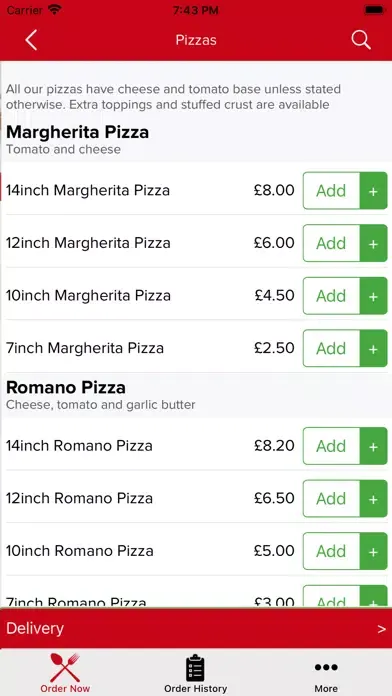Add 10inch Margherita Pizza to order
Screen dimensions: 392x696
click(331, 296)
